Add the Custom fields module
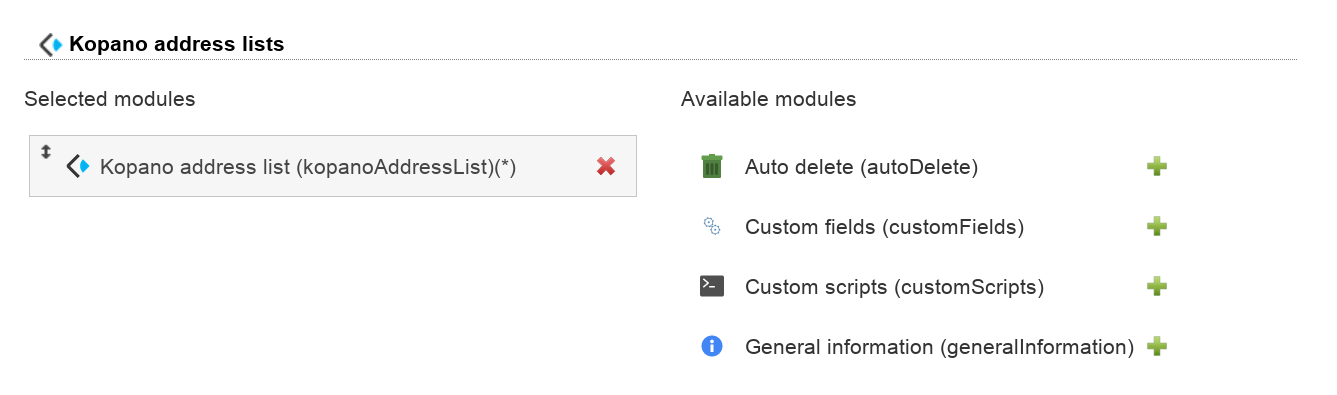 pos(1157,226)
